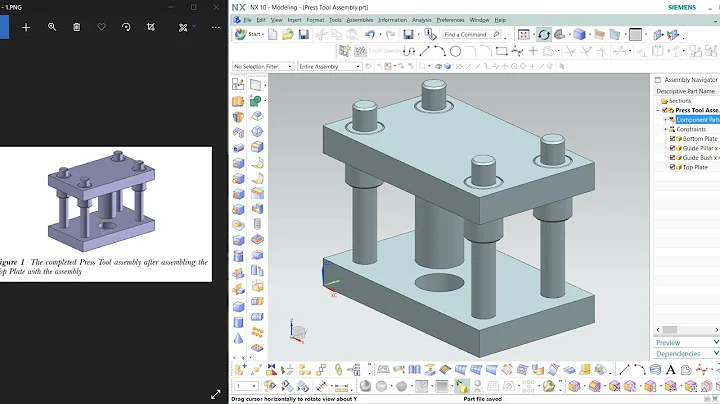The width and height of the screenshot is (720, 404).
Task: Click the Undo arrow in NX toolbar
Action: tap(370, 34)
